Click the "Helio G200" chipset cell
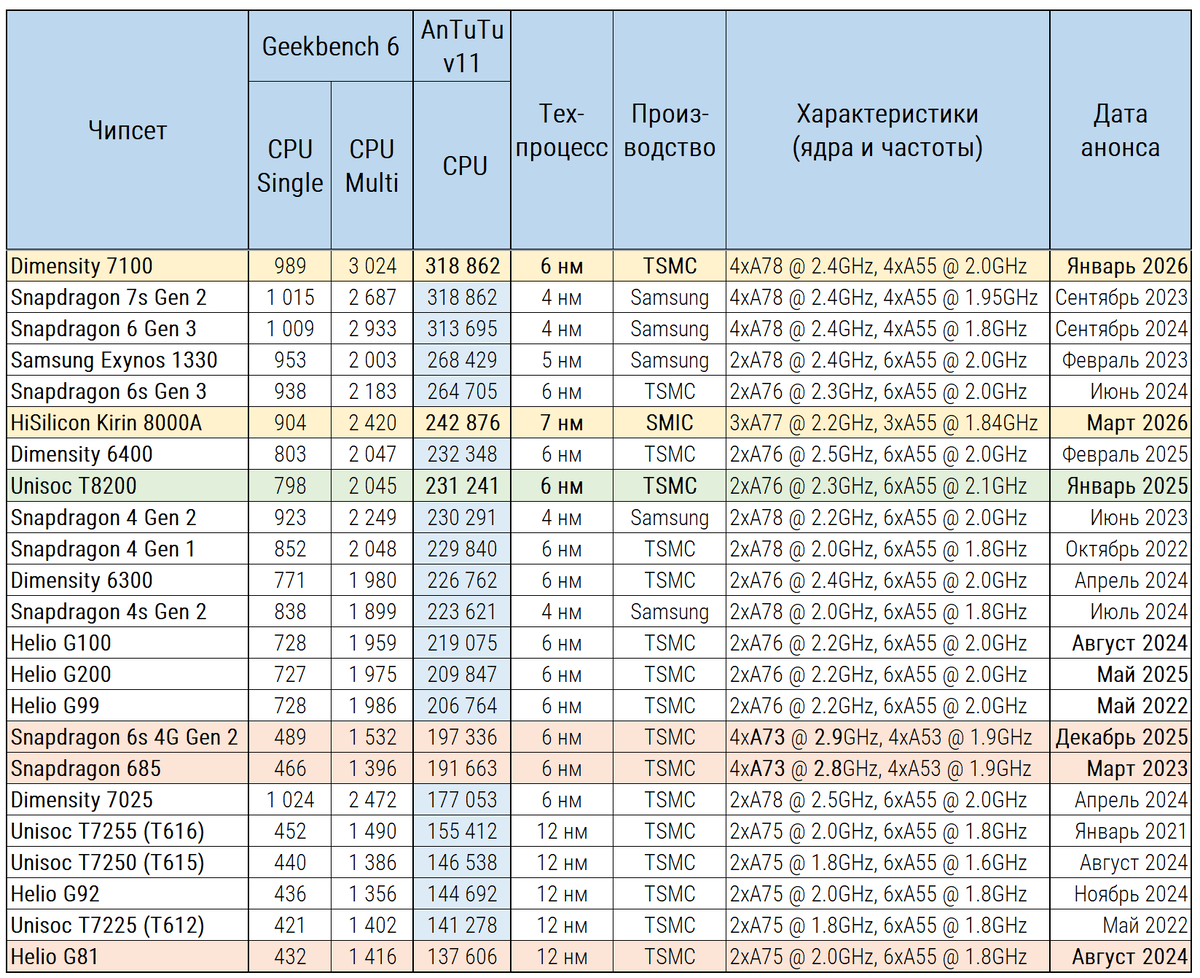The image size is (1200, 978). coord(127,674)
